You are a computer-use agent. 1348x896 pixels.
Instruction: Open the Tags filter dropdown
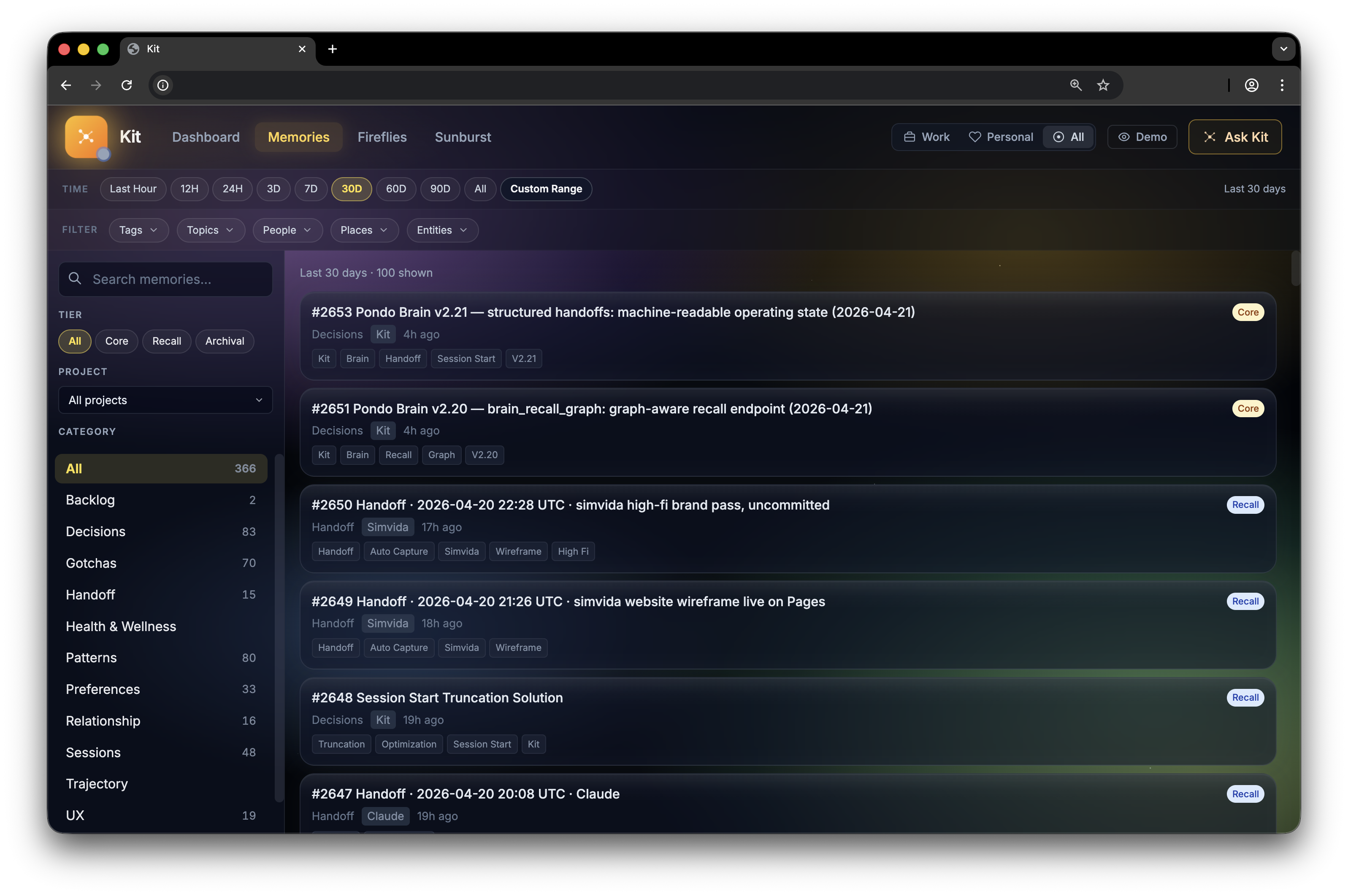(x=138, y=230)
